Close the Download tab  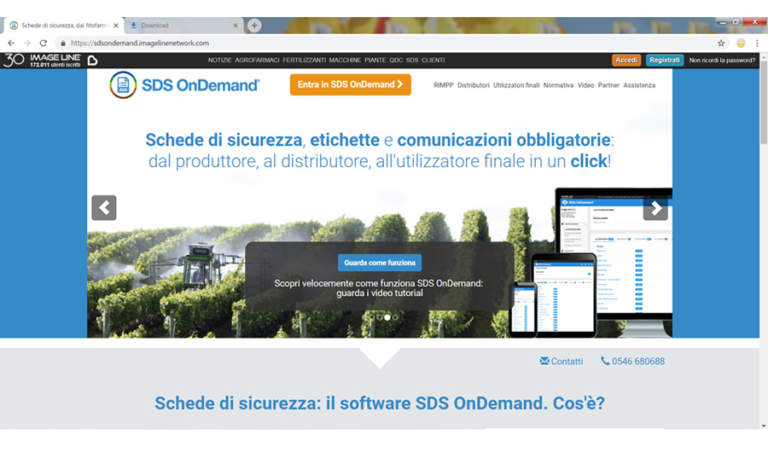tap(235, 25)
